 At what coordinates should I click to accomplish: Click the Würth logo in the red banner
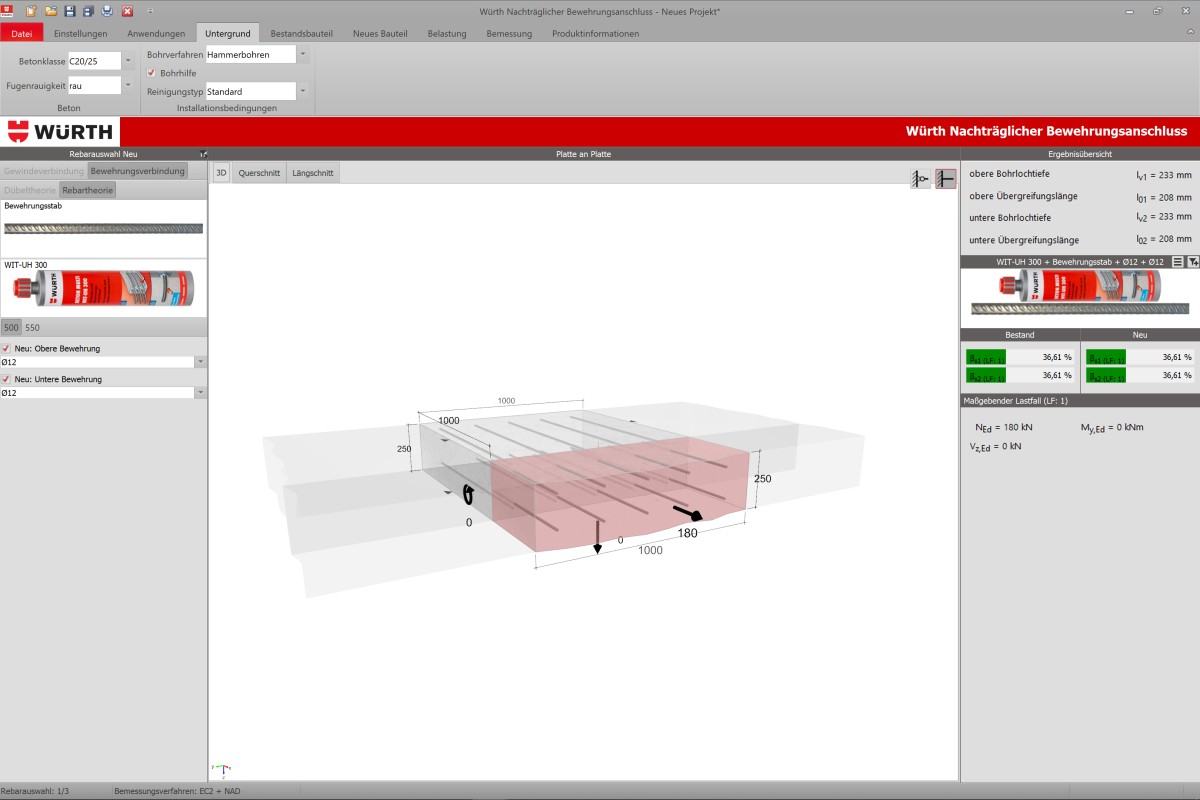point(60,132)
